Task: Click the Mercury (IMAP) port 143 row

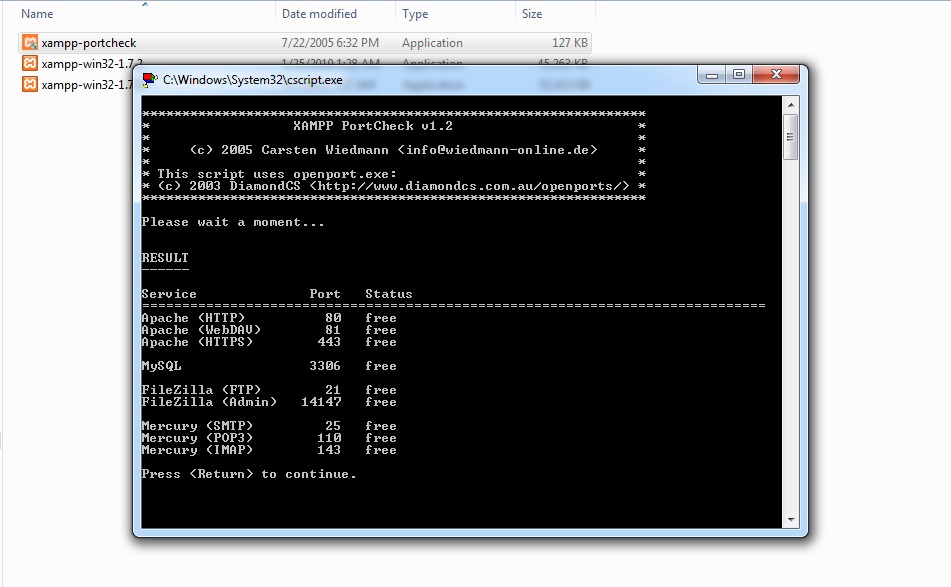Action: coord(269,450)
